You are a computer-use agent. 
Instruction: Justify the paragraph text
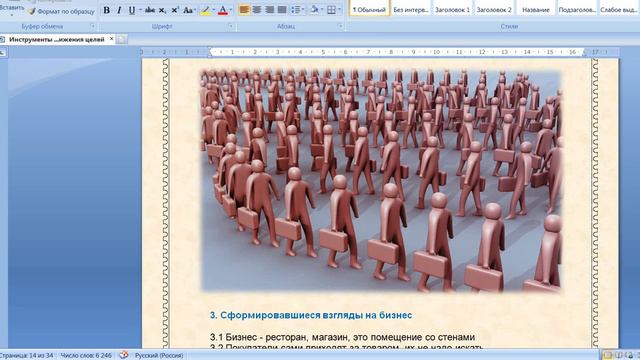pos(282,9)
